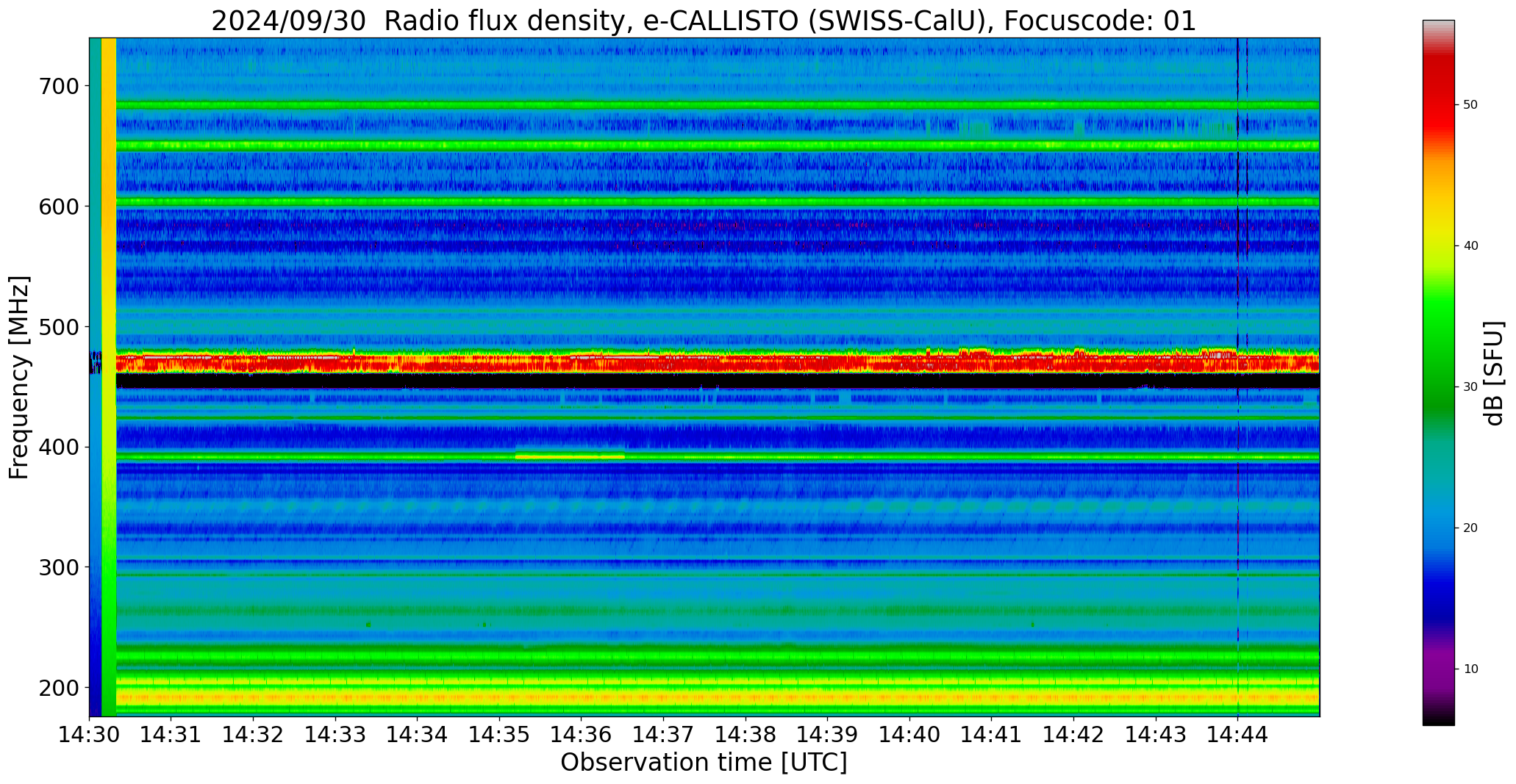This screenshot has width=1516, height=784.
Task: Click the 14:32 time tick label
Action: (x=254, y=735)
